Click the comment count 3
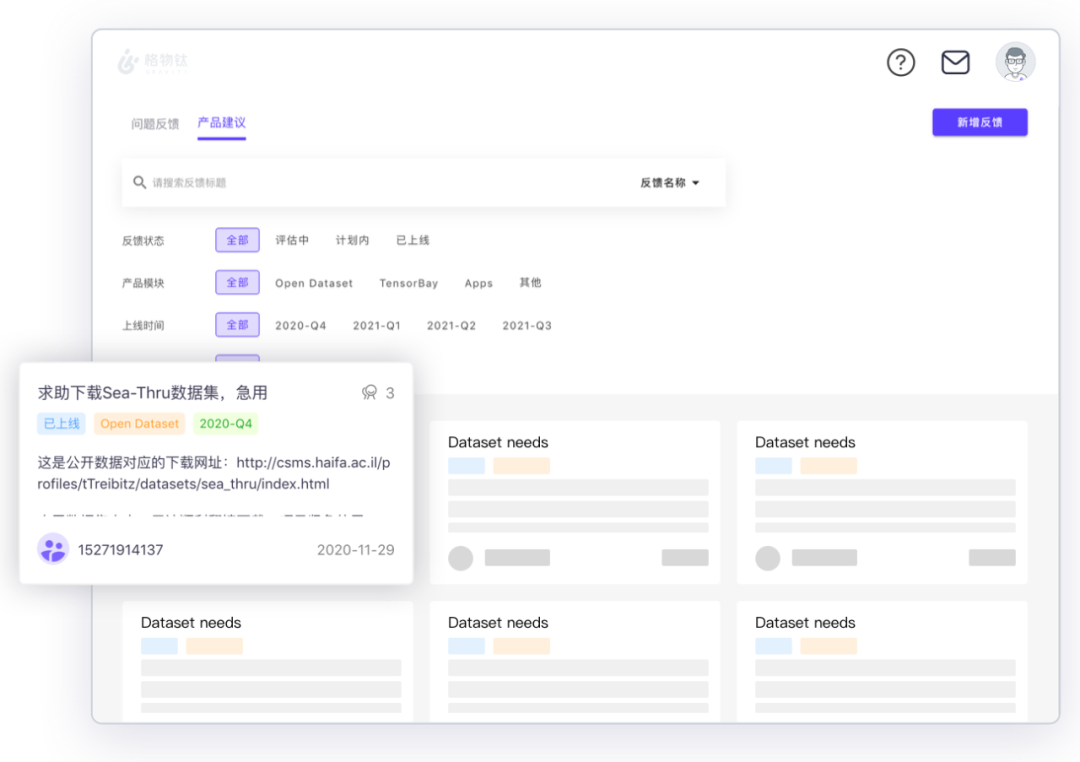The width and height of the screenshot is (1080, 762). point(390,393)
